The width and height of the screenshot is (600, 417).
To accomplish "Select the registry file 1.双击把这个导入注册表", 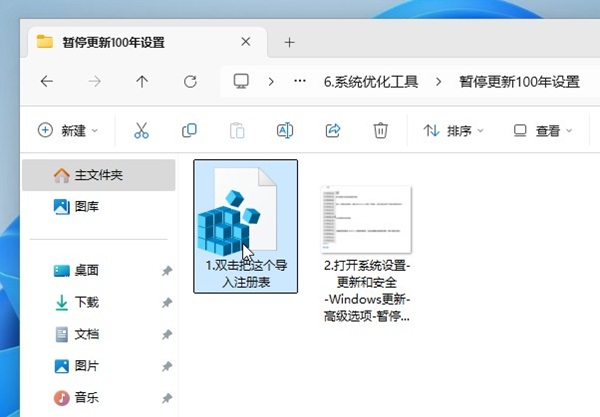I will pyautogui.click(x=246, y=226).
